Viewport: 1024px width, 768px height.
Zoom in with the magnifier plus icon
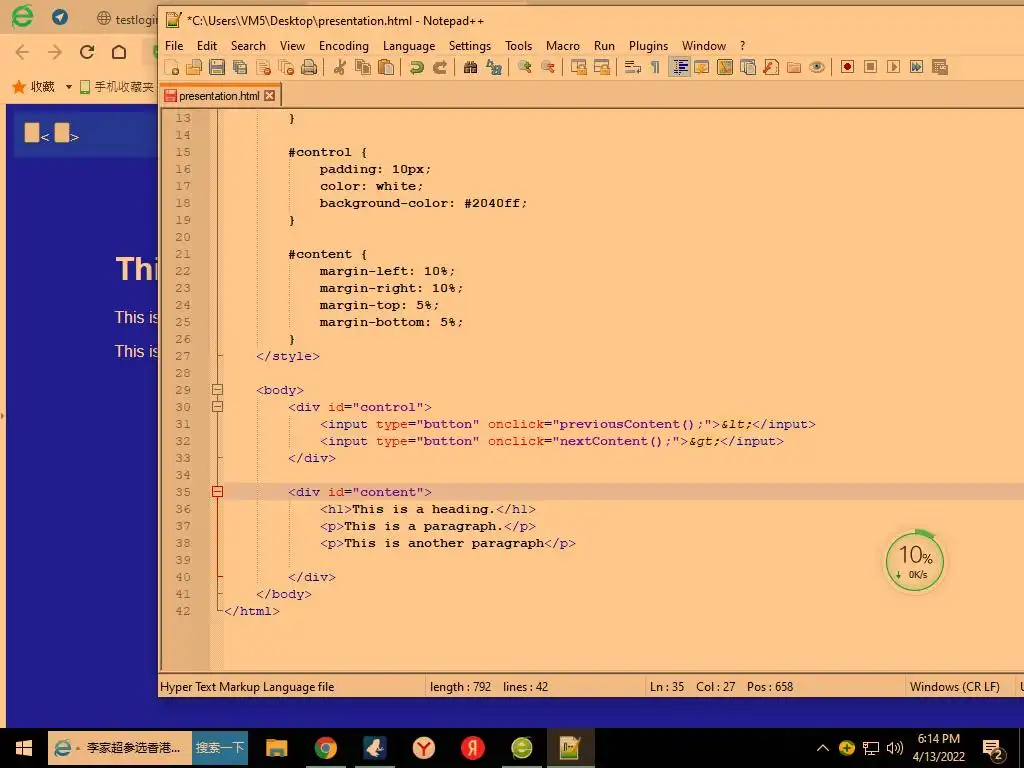(524, 67)
